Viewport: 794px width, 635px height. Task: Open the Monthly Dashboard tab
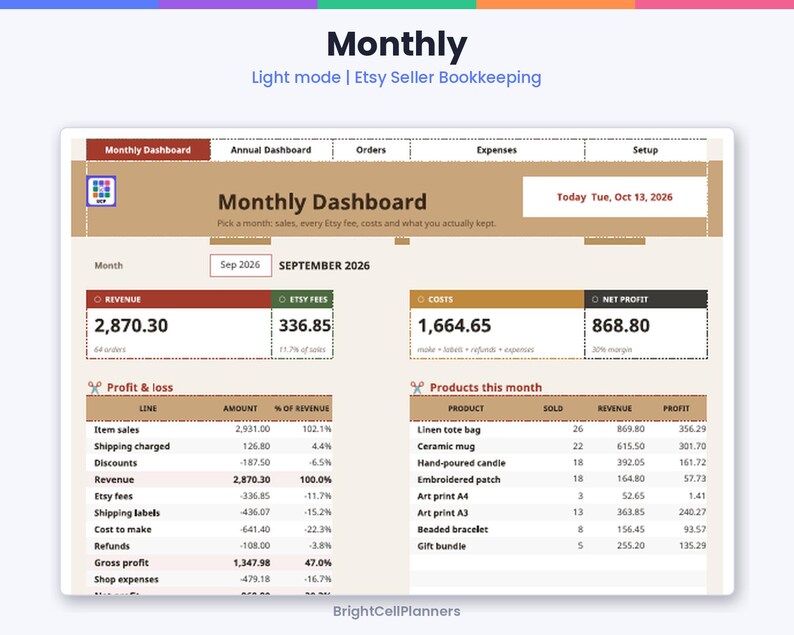coord(148,150)
